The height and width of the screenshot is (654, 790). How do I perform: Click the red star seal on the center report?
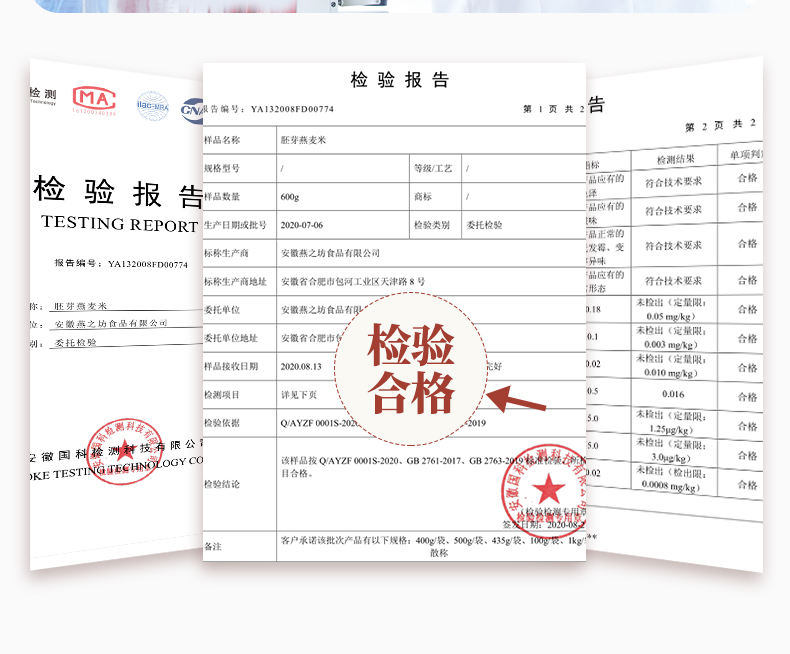546,487
